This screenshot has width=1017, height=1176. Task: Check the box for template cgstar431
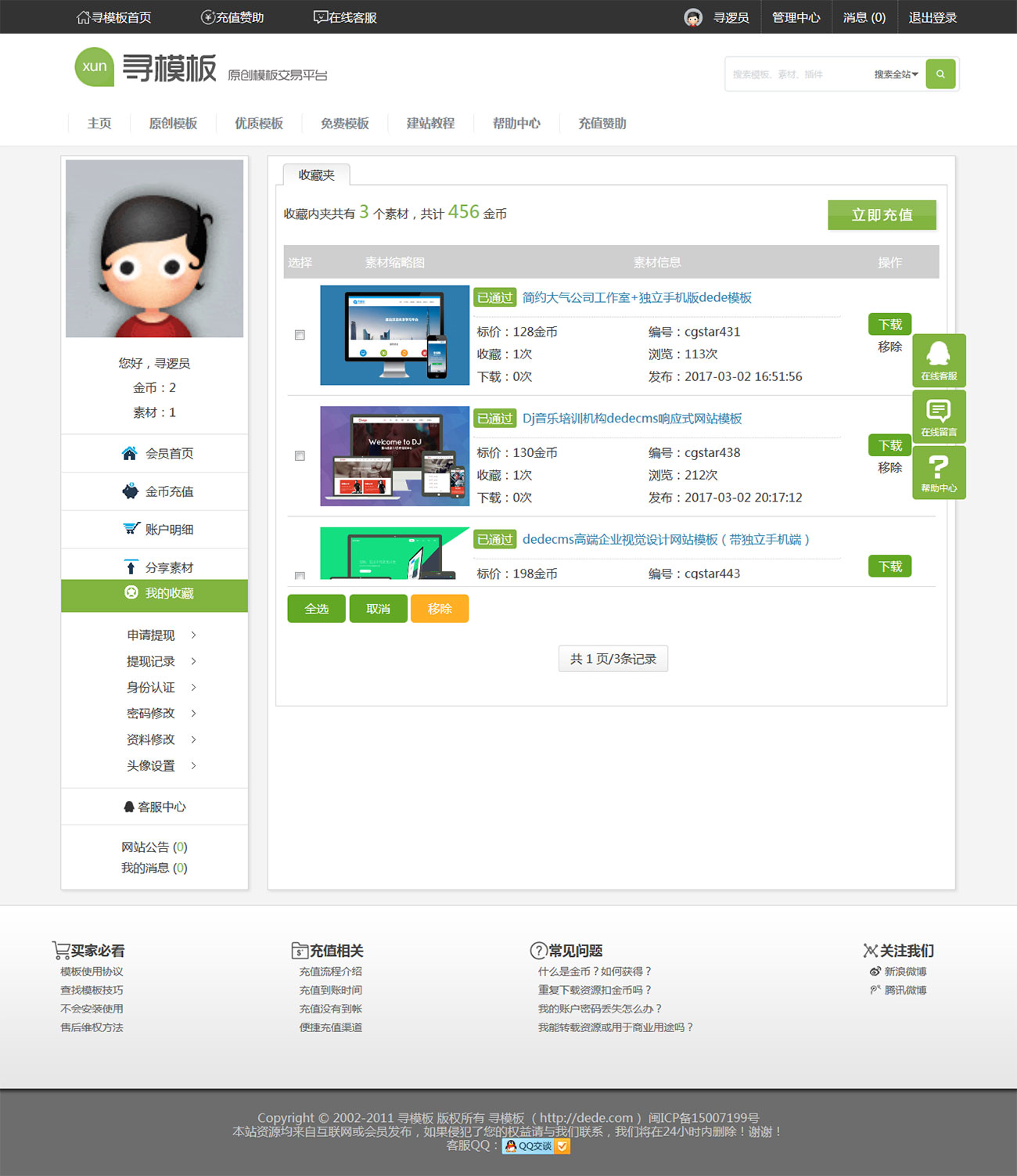(300, 335)
